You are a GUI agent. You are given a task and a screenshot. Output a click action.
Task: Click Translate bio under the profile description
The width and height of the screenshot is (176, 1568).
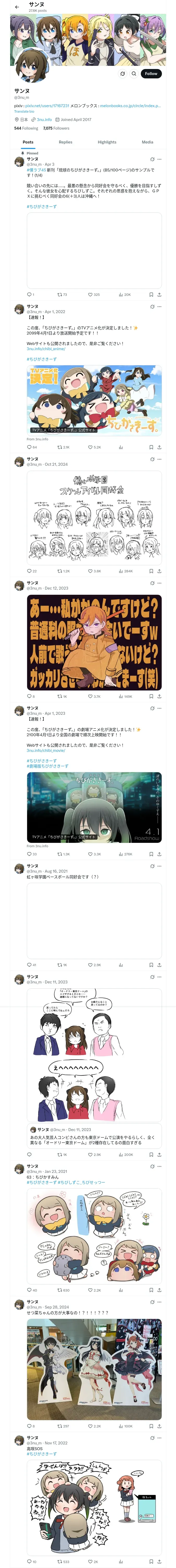point(24,111)
